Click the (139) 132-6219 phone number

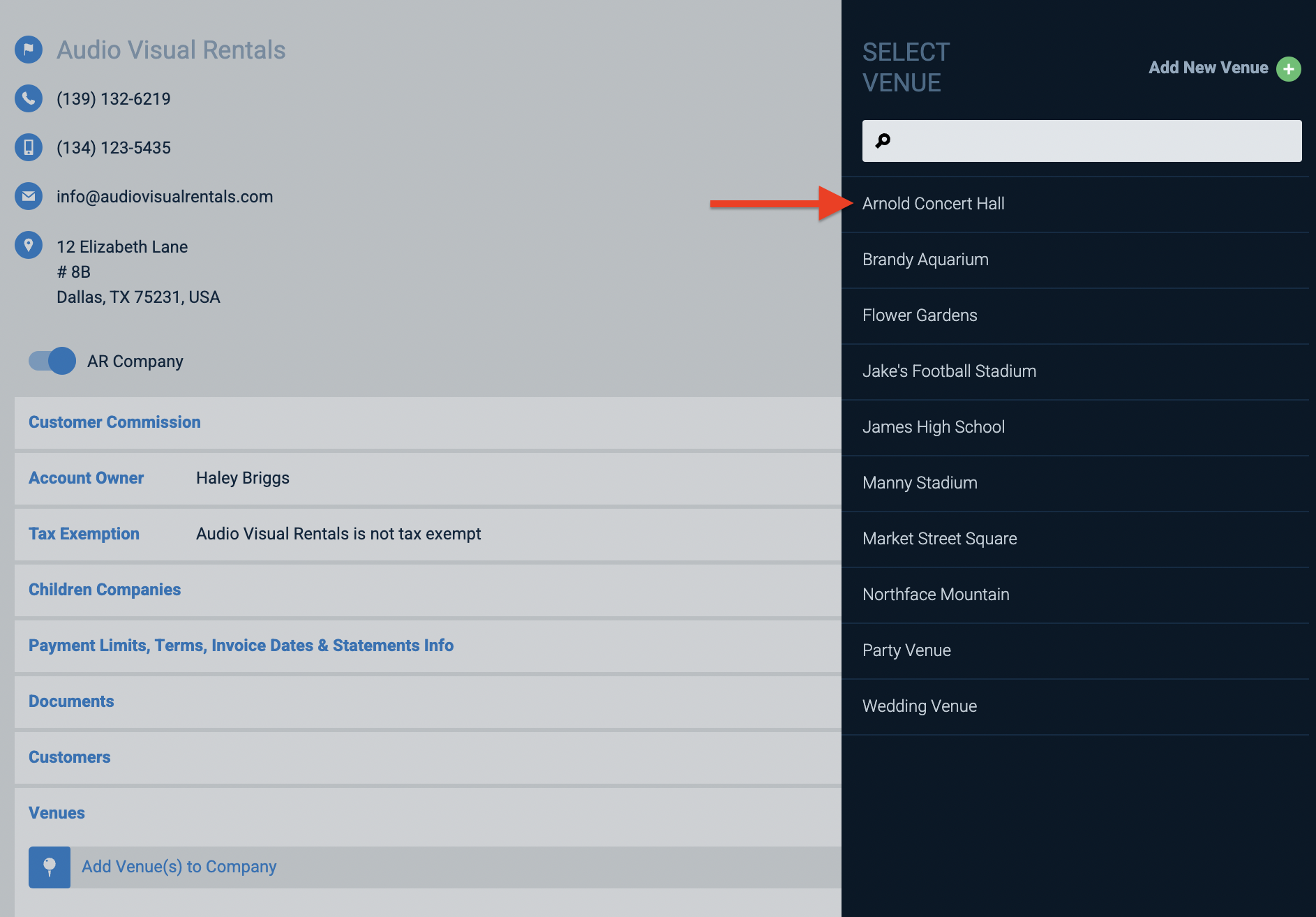click(x=114, y=99)
